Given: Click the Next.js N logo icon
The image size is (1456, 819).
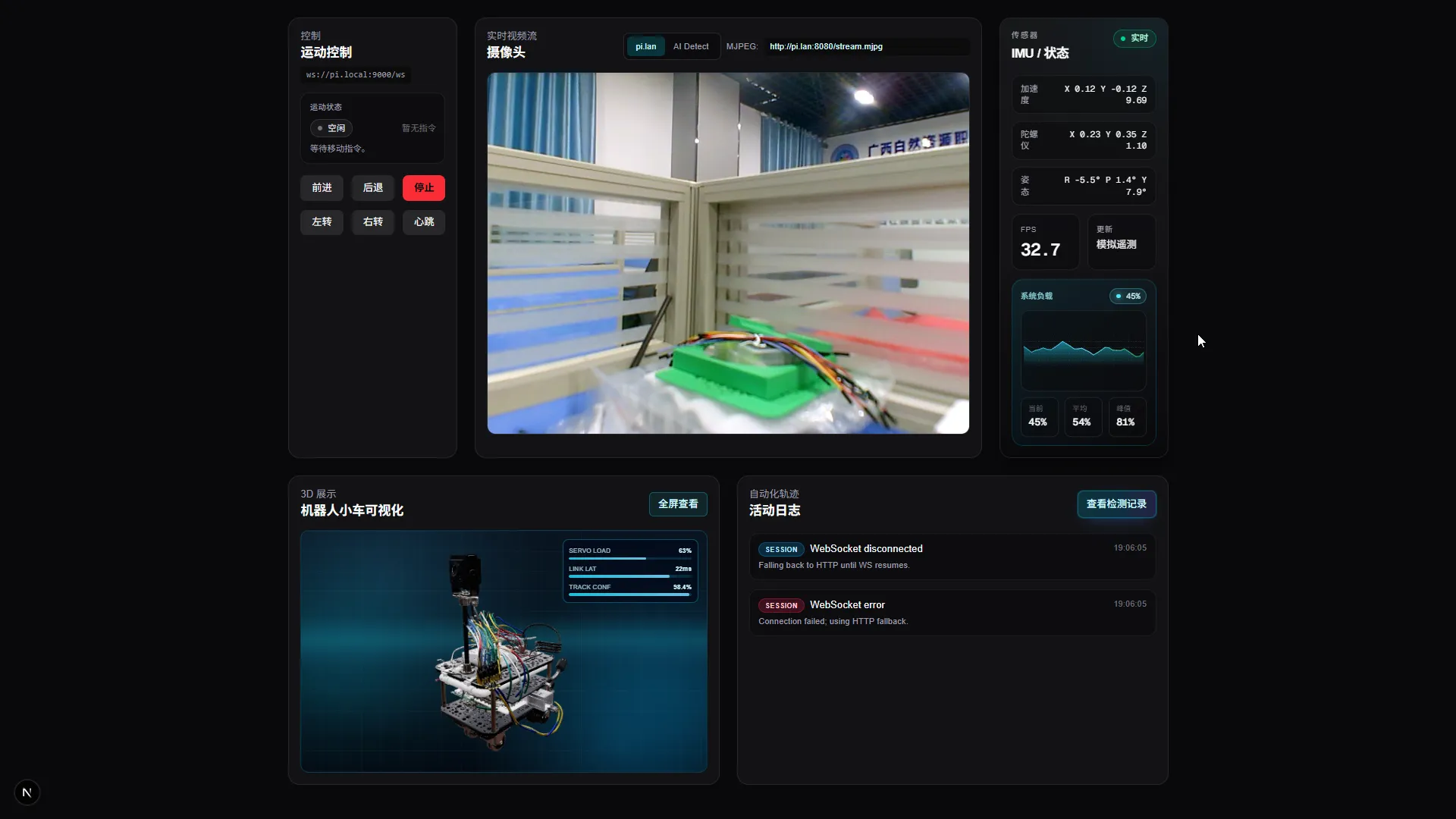Looking at the screenshot, I should click(x=27, y=792).
